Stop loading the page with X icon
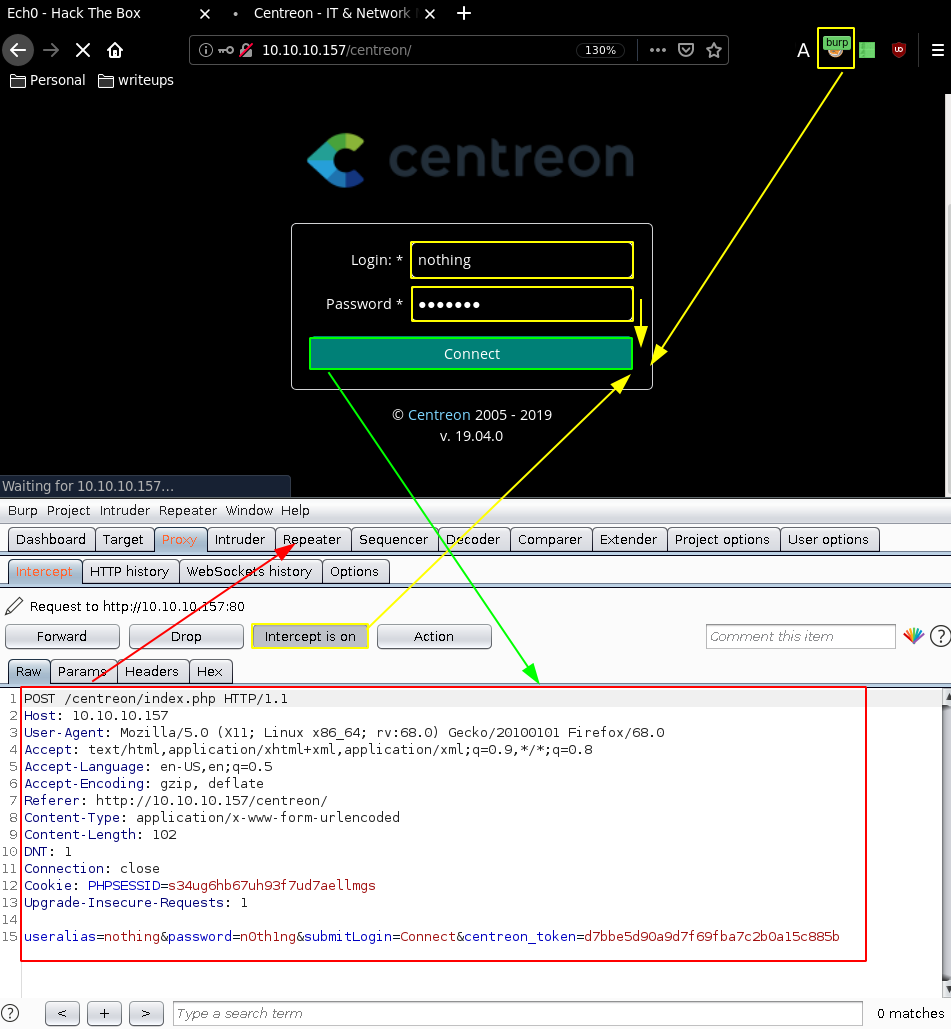This screenshot has height=1029, width=951. 83,51
